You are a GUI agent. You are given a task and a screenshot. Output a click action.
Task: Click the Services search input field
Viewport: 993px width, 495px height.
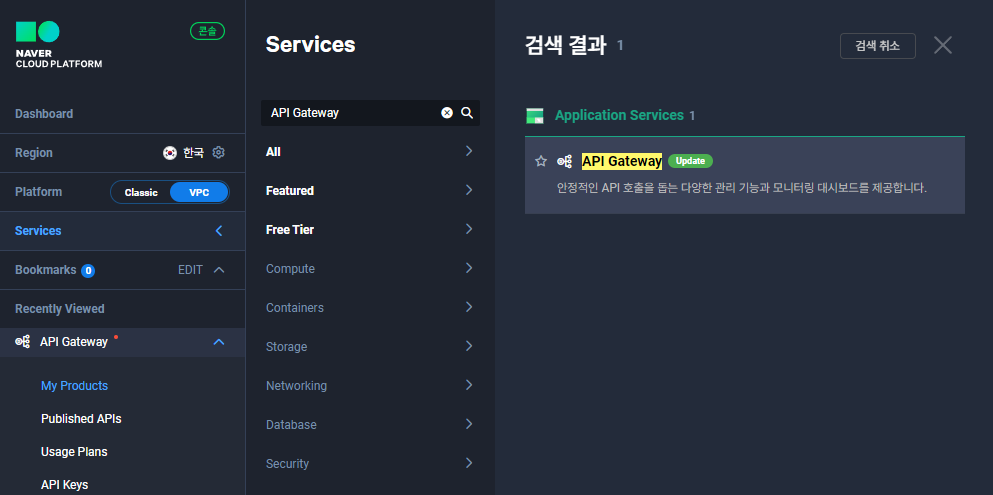[351, 113]
